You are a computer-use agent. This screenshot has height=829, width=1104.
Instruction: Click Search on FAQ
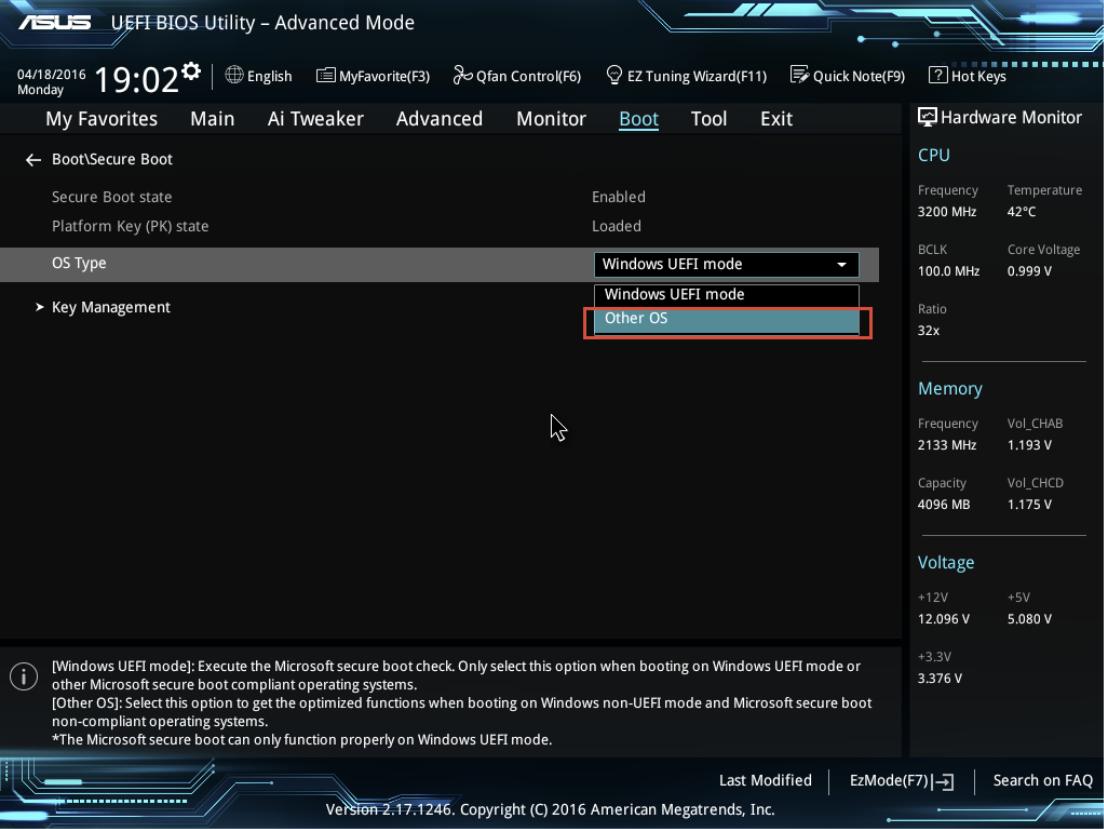coord(1043,780)
